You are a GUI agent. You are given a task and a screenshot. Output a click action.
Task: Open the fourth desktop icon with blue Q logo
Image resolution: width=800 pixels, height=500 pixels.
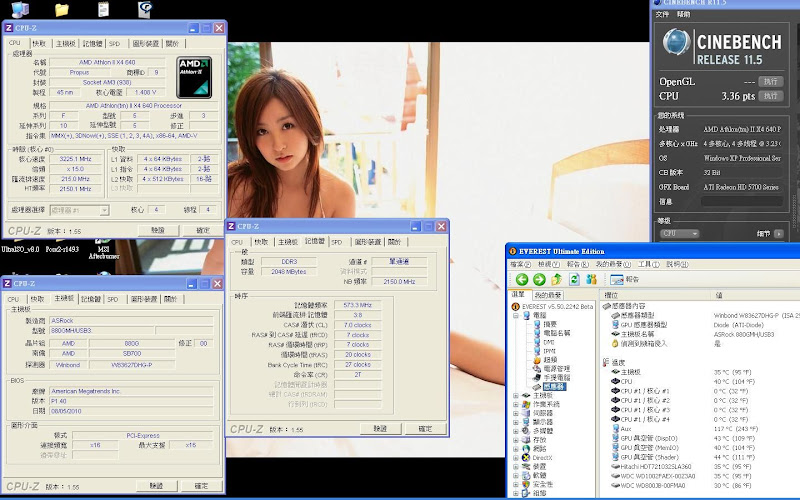click(x=145, y=9)
